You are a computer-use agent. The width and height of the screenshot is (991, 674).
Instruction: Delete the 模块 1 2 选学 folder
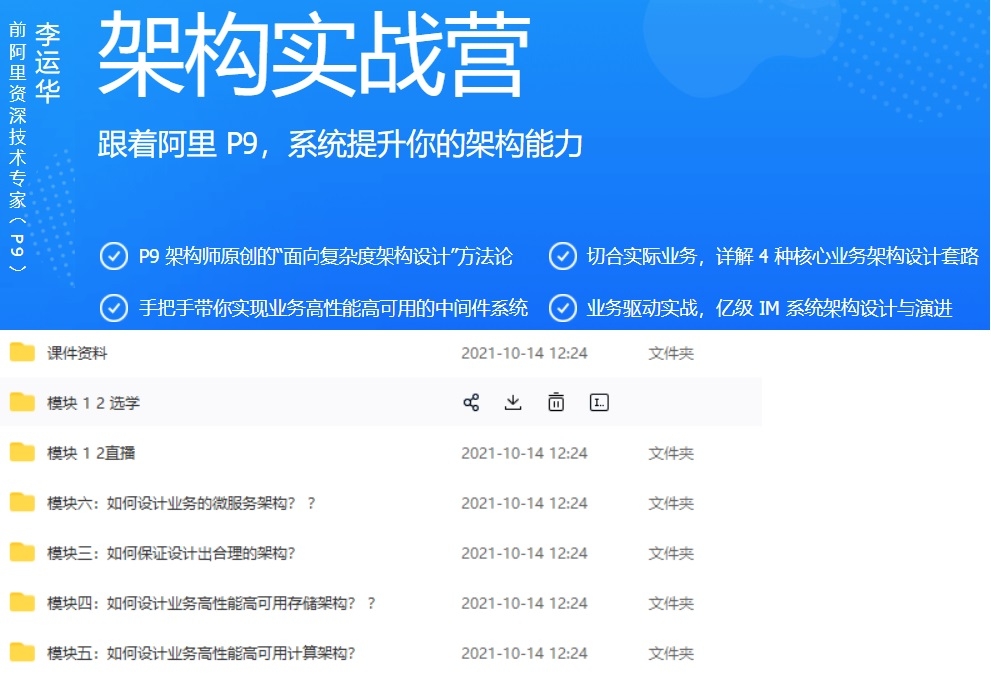coord(556,403)
